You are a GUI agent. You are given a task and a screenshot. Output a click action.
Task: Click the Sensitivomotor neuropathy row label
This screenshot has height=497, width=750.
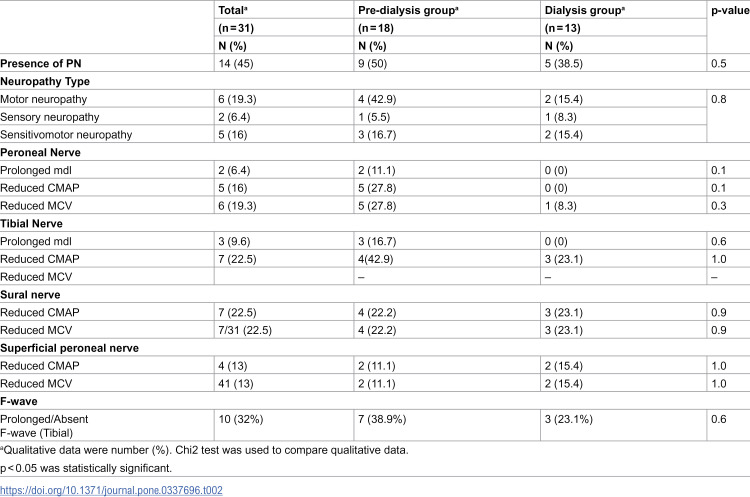tap(66, 134)
